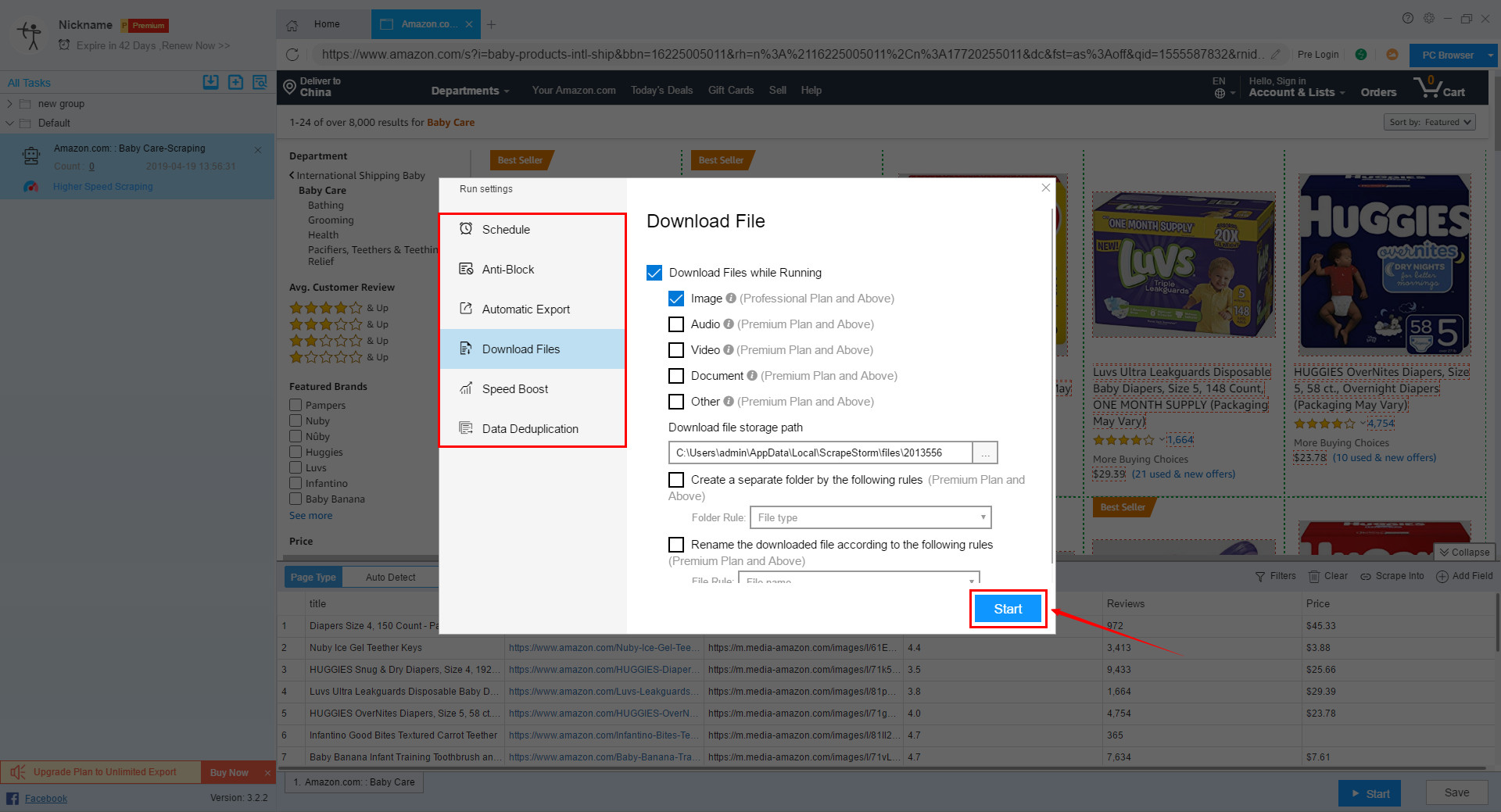Expand the new group folder
This screenshot has width=1501, height=812.
coord(9,103)
